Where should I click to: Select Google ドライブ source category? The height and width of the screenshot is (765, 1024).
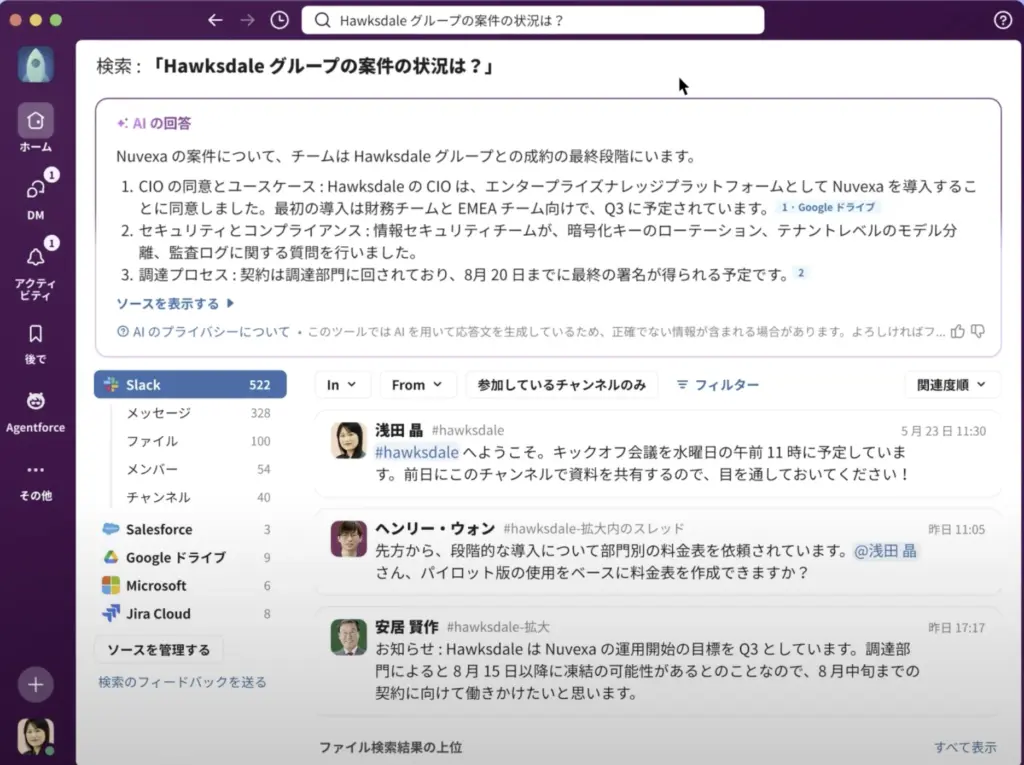175,557
